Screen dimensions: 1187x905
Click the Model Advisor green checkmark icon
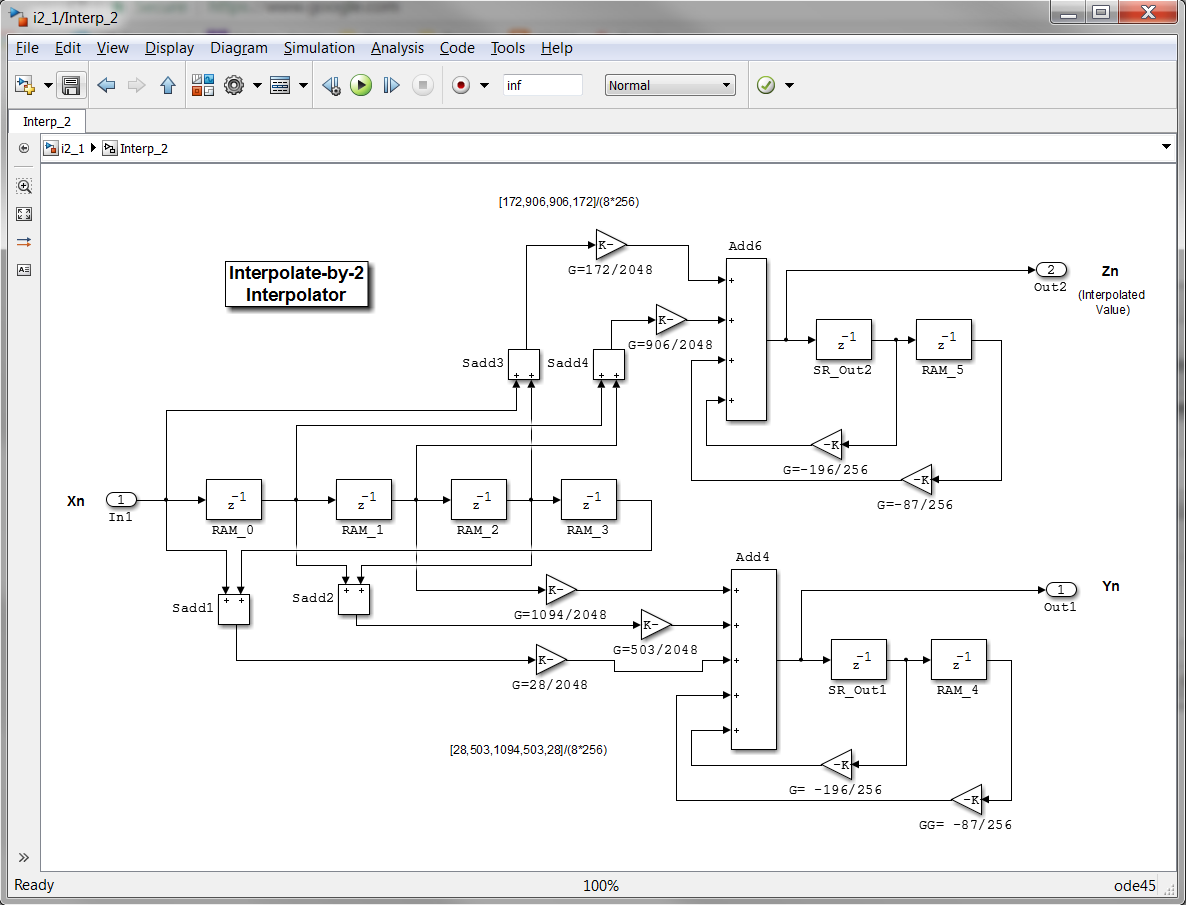tap(766, 86)
